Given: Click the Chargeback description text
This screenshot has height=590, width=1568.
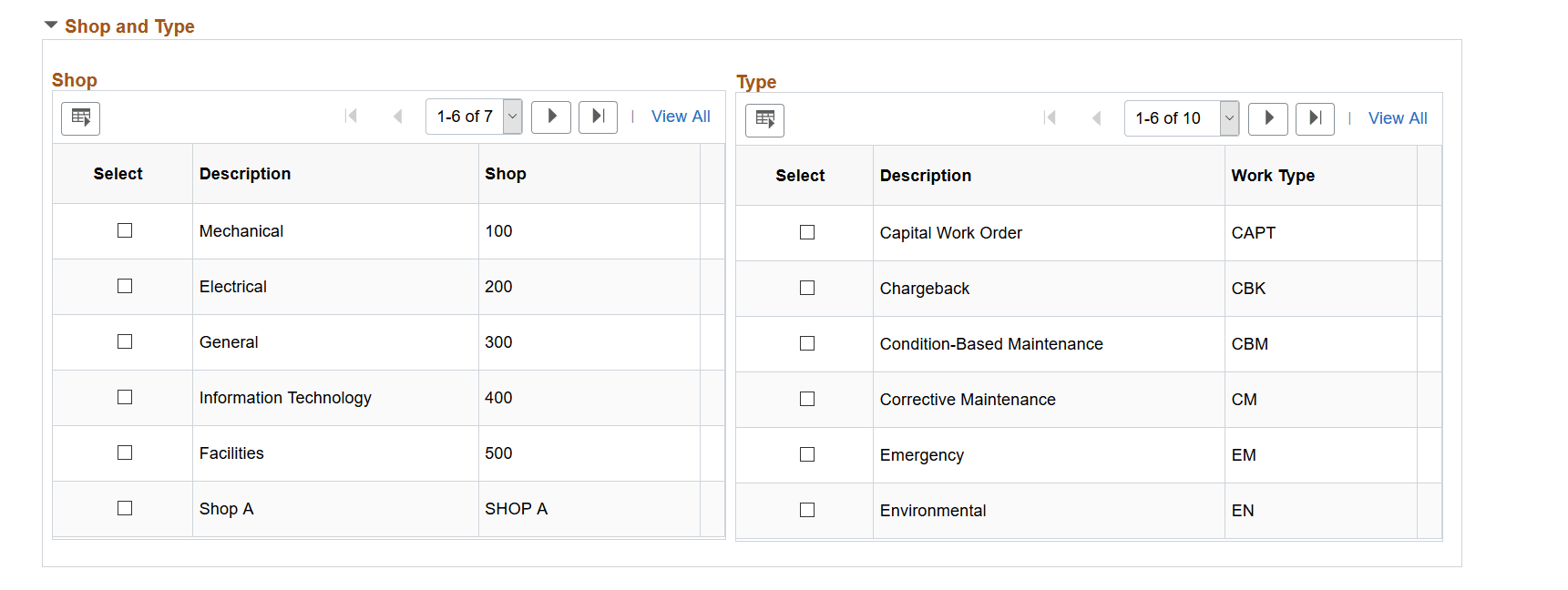Looking at the screenshot, I should [925, 289].
